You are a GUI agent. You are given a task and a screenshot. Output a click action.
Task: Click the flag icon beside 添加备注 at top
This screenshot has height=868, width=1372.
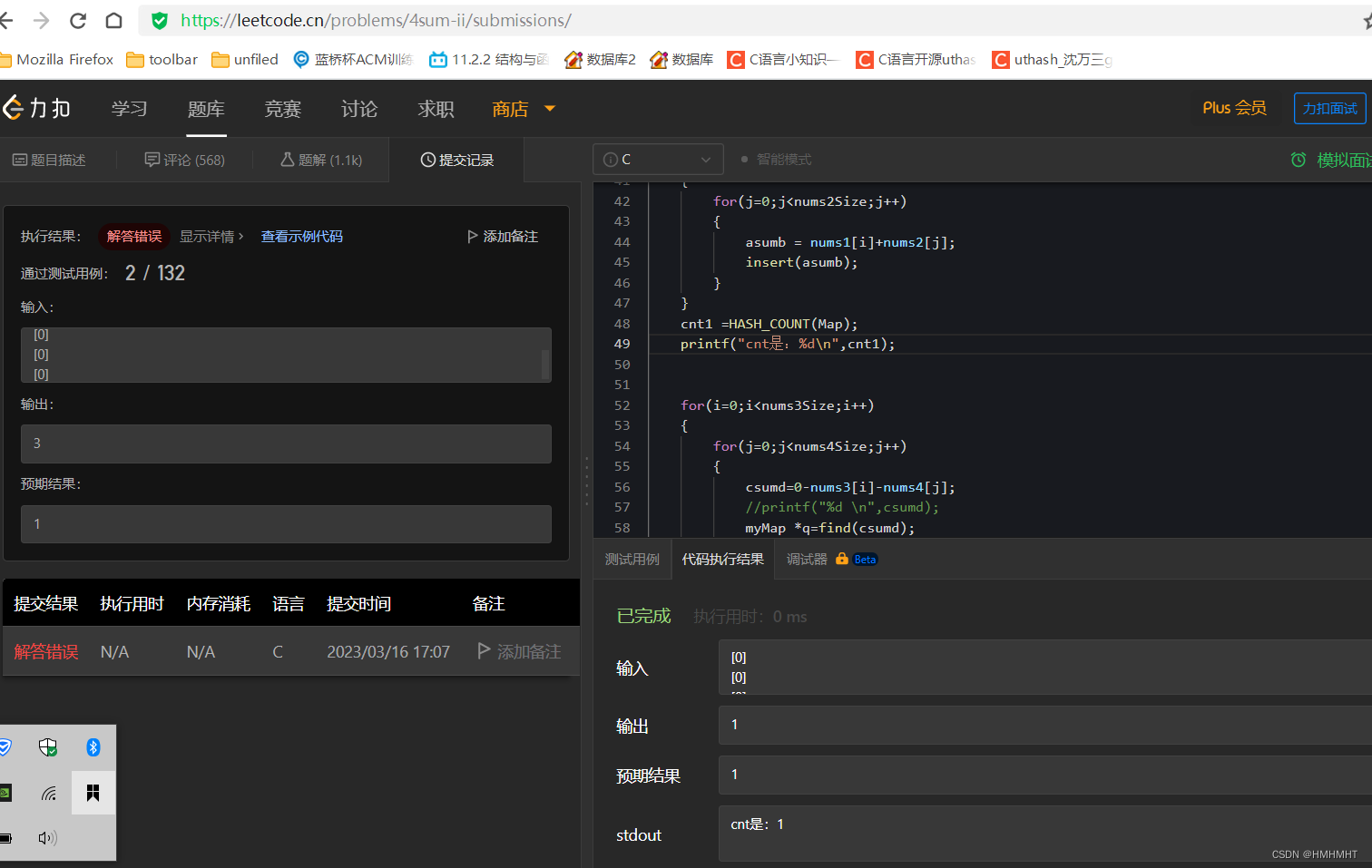coord(472,237)
